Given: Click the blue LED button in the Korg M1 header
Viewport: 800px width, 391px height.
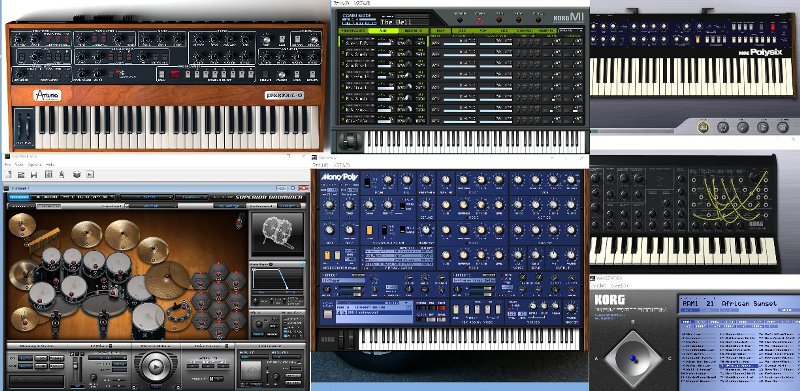Looking at the screenshot, I should coord(460,20).
